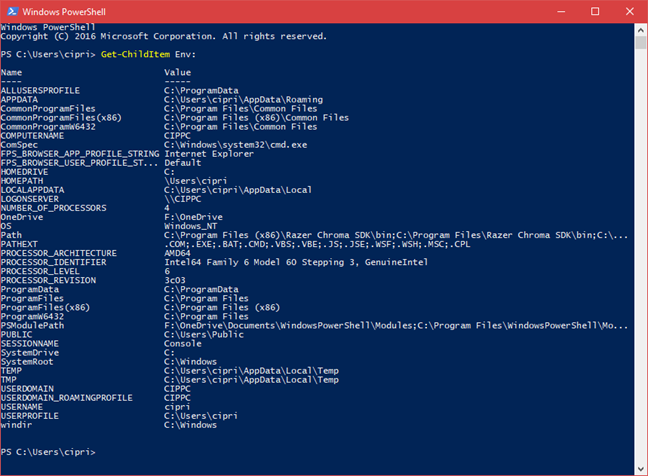Click the Name column header
Viewport: 648px width, 476px height.
click(x=11, y=72)
